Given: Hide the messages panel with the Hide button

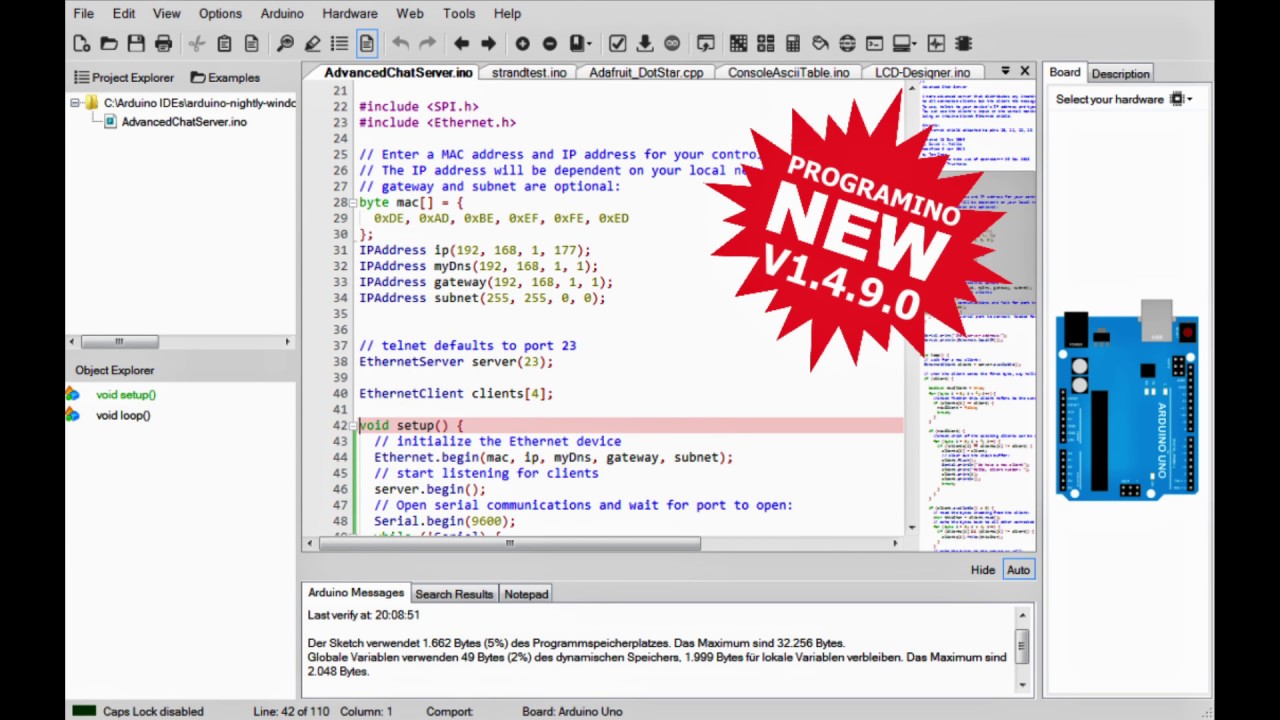Looking at the screenshot, I should [x=982, y=569].
